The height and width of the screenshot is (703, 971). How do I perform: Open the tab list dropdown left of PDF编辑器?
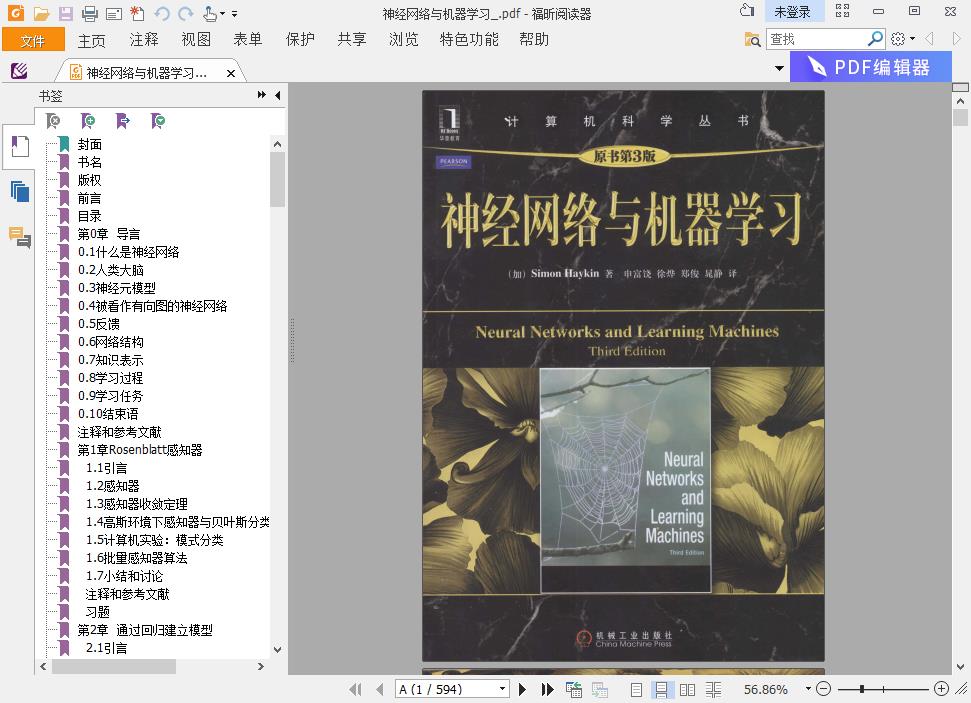780,68
